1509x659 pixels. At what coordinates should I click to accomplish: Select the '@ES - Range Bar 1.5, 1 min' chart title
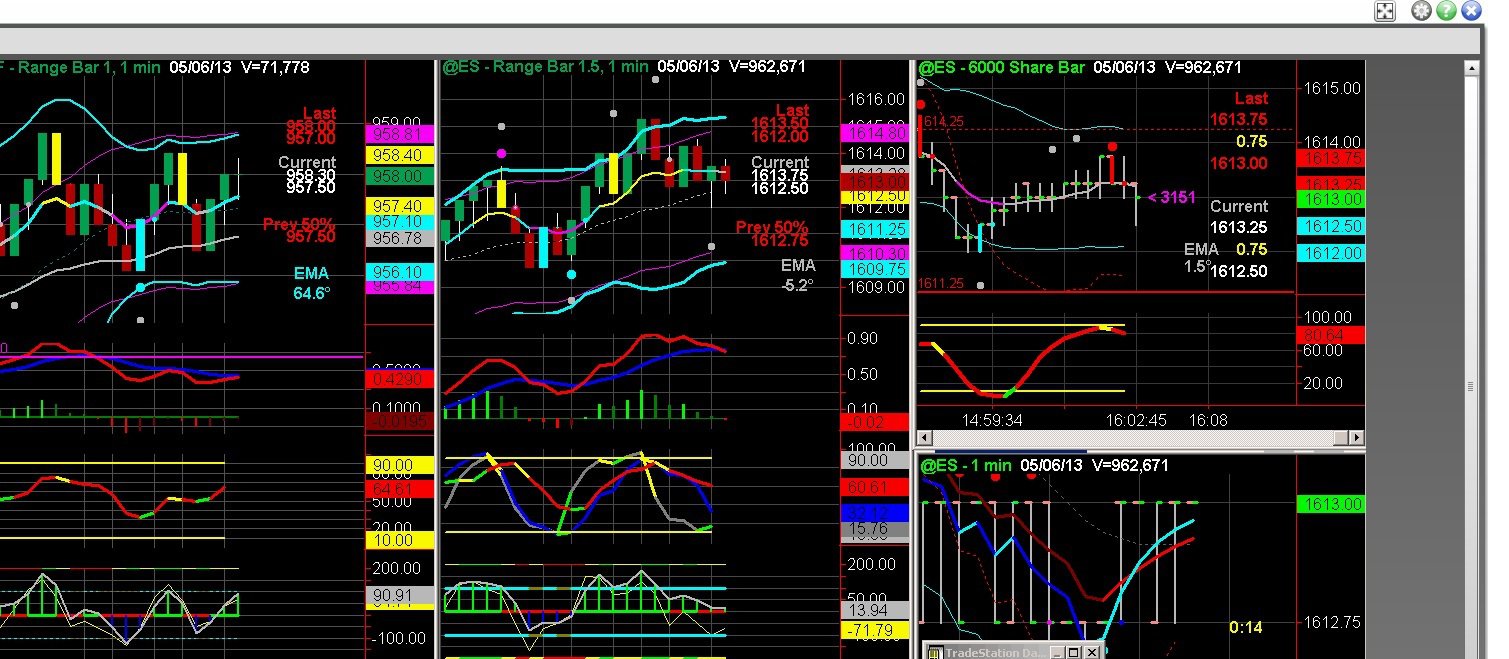tap(545, 67)
